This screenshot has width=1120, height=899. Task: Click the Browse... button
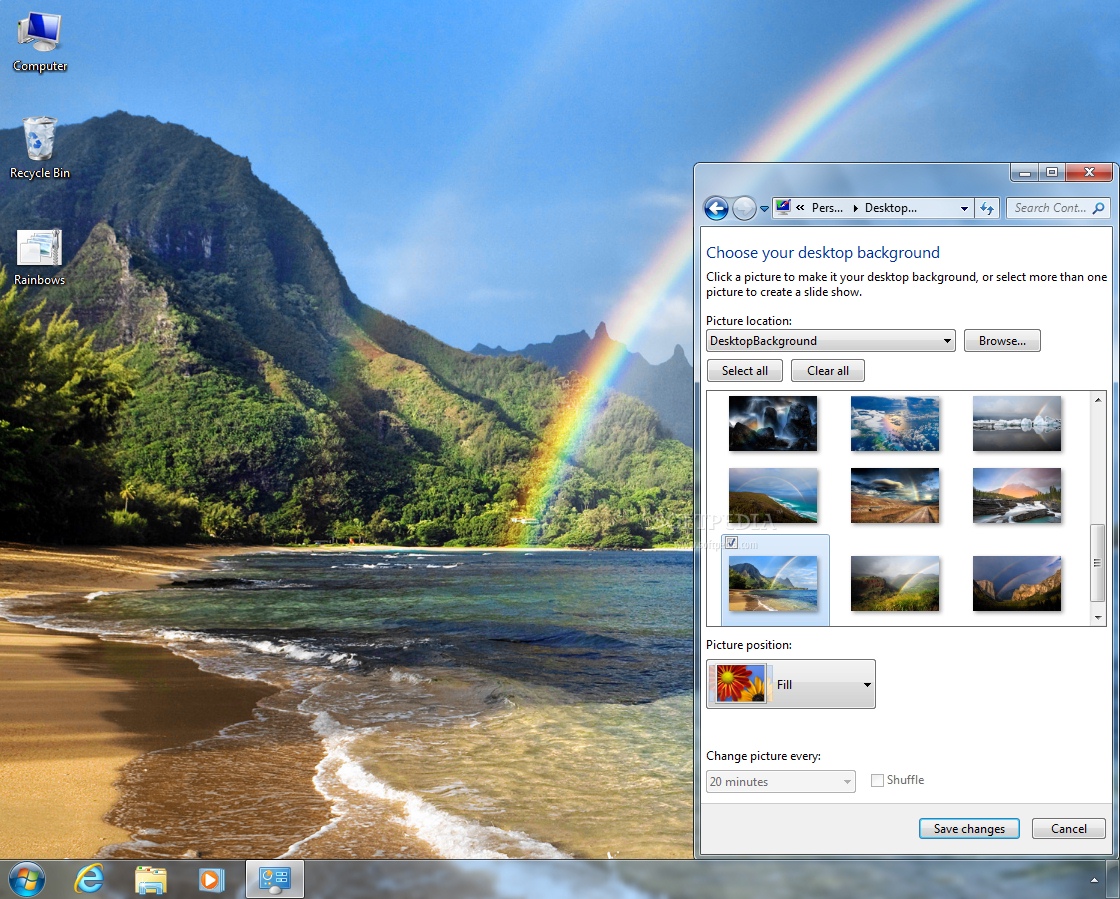click(1002, 341)
